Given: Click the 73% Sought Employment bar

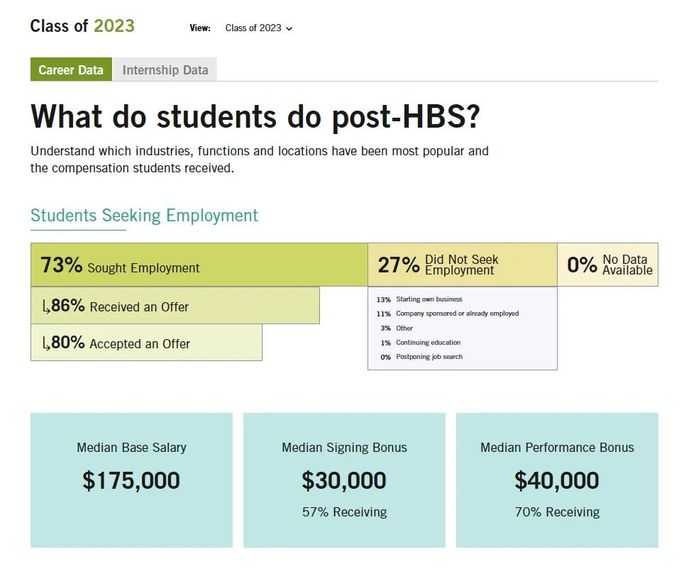Looking at the screenshot, I should point(198,266).
